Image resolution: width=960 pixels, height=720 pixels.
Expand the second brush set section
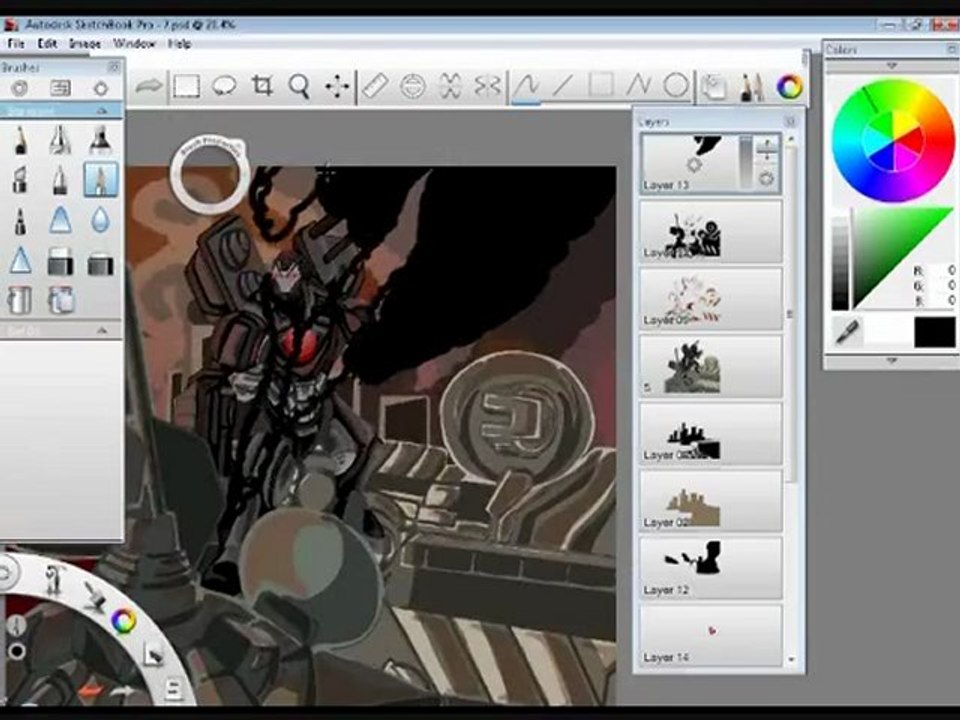[102, 331]
